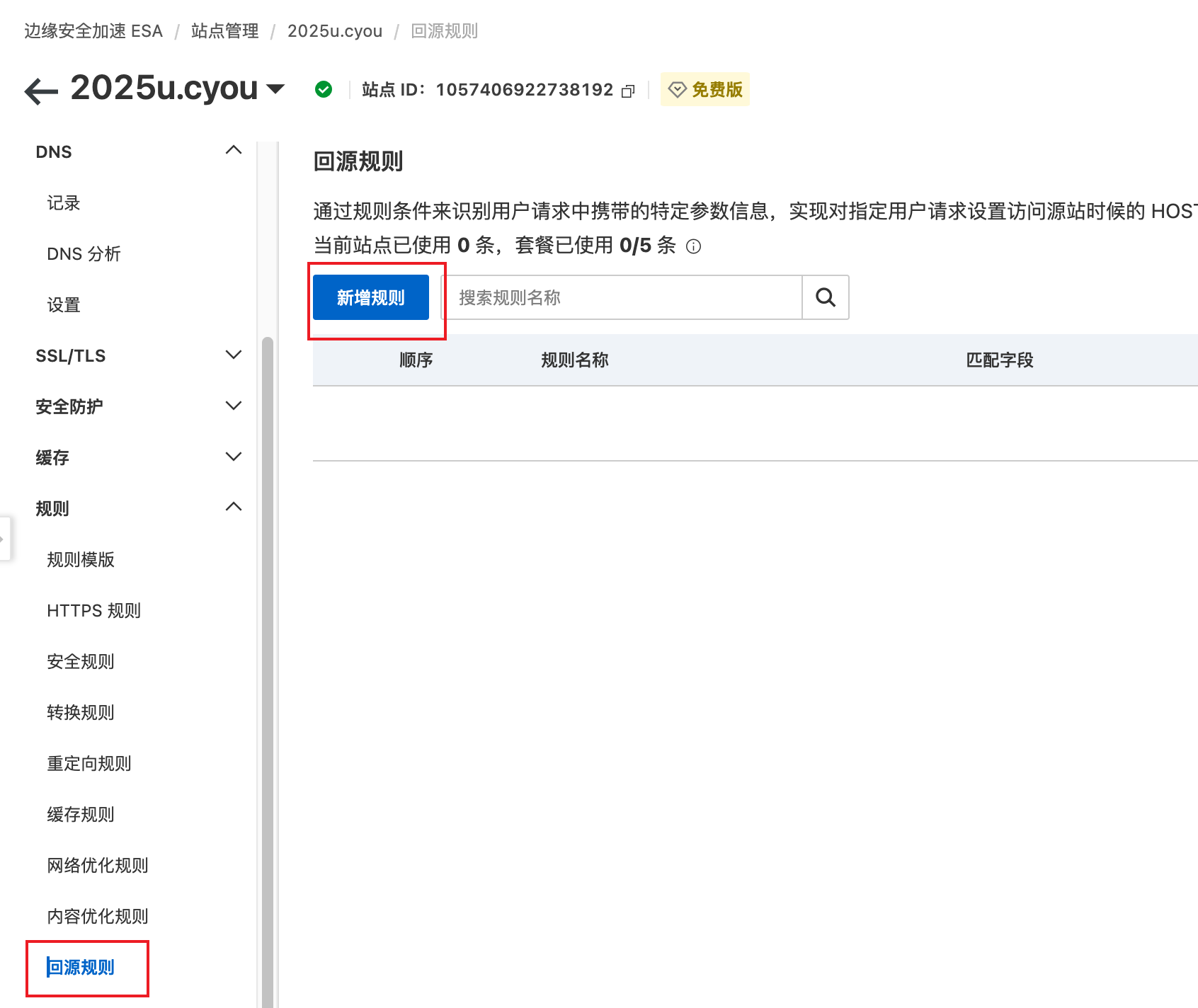1198x1008 pixels.
Task: Copy the site ID using the copy icon
Action: (627, 91)
